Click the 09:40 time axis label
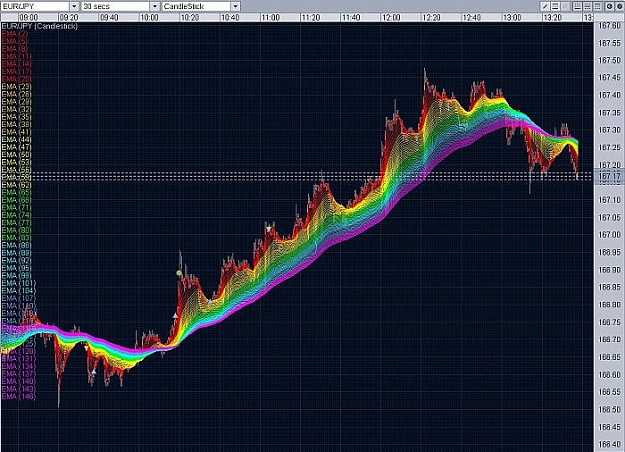This screenshot has width=625, height=452. pos(109,18)
